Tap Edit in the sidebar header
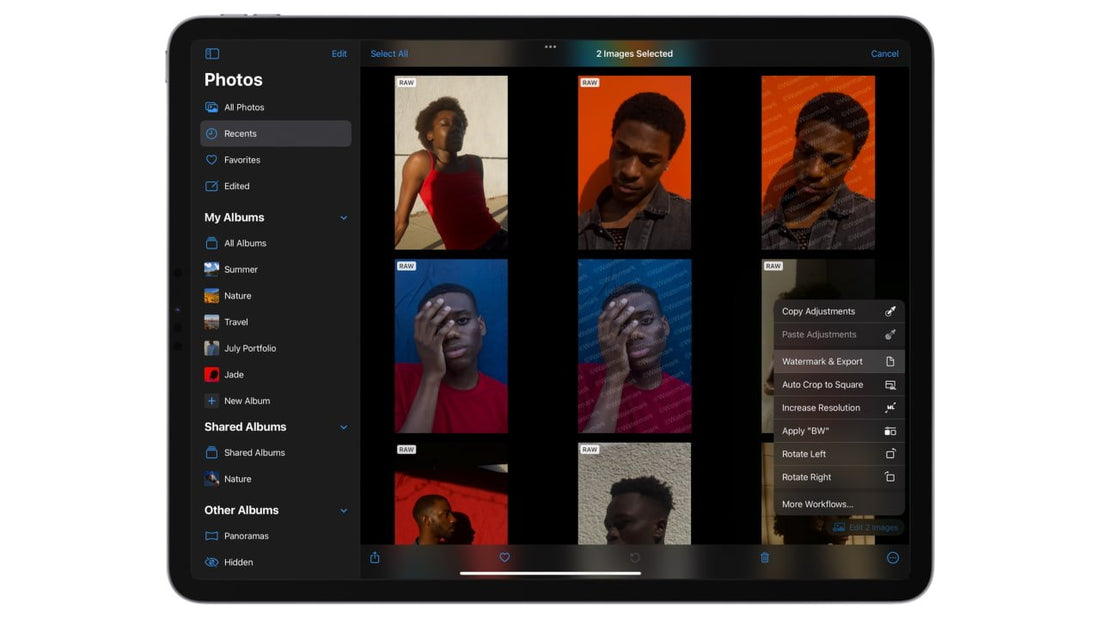 (339, 53)
